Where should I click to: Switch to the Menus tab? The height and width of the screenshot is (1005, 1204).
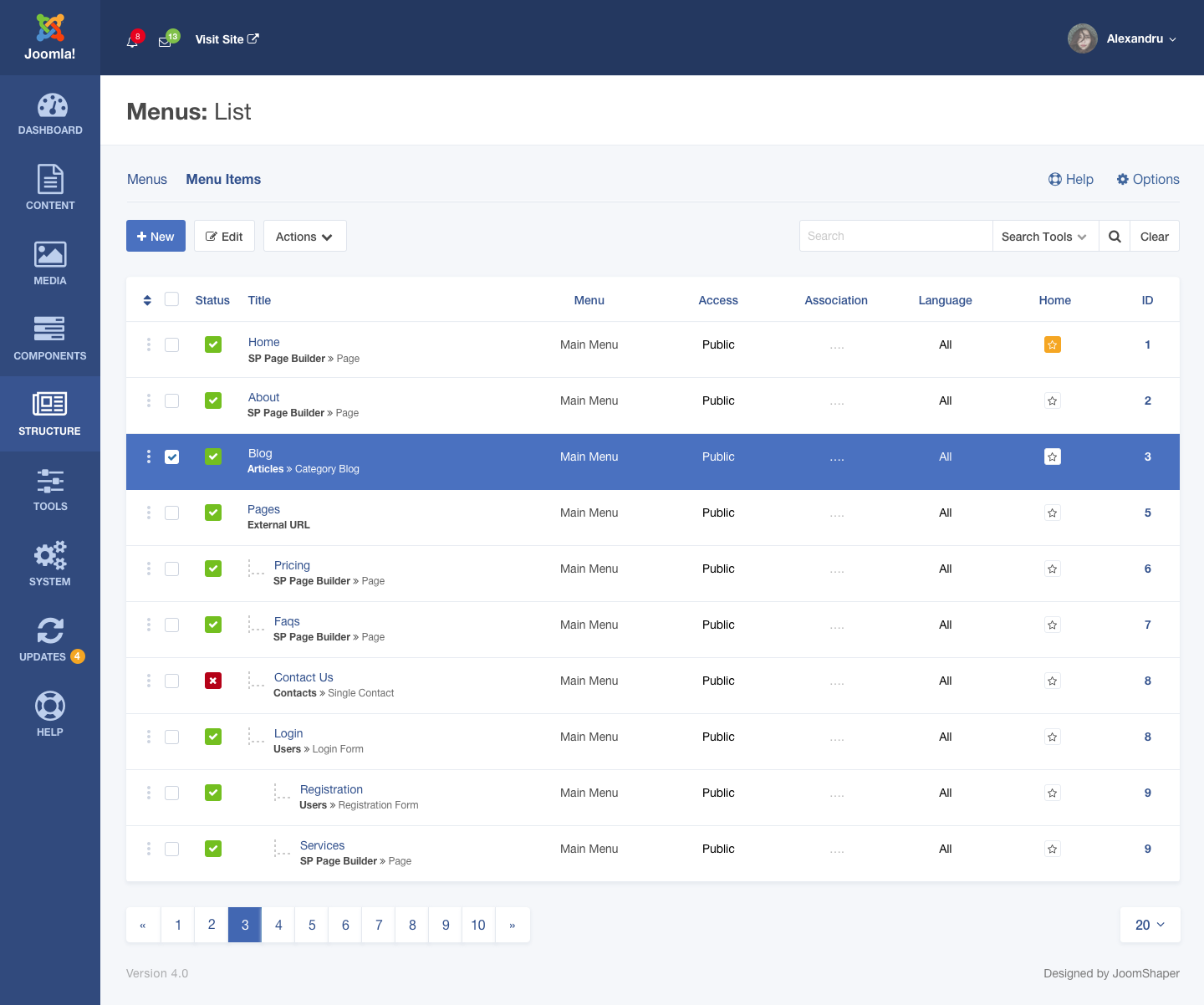click(x=147, y=179)
